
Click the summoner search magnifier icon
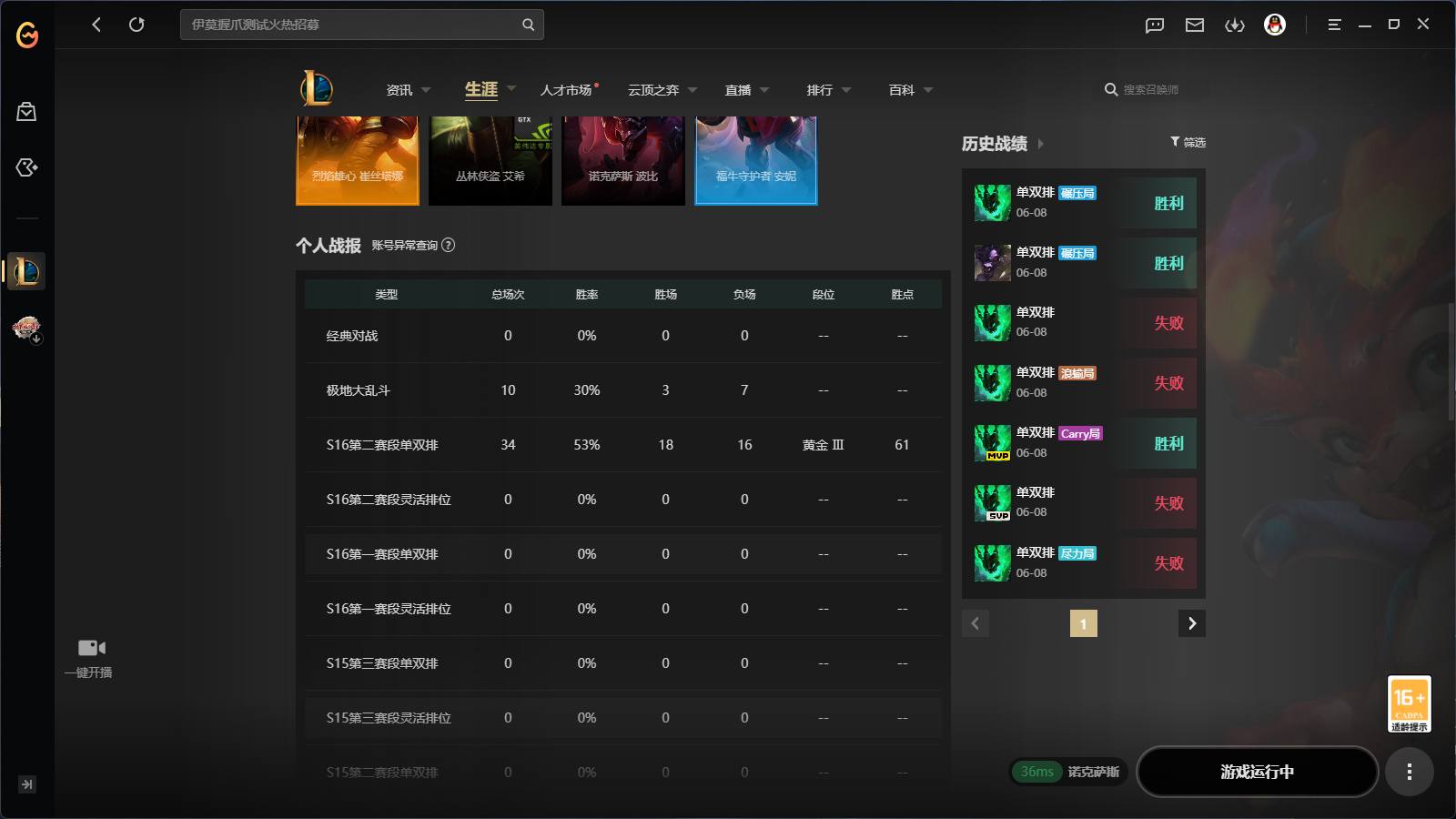point(1111,89)
